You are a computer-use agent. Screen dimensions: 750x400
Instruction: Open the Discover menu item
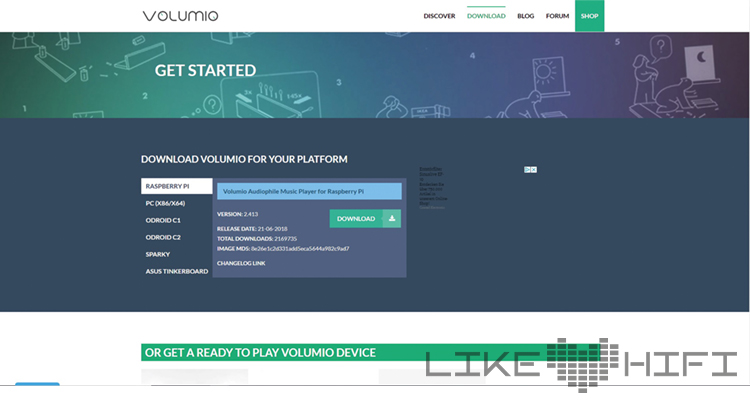tap(439, 16)
